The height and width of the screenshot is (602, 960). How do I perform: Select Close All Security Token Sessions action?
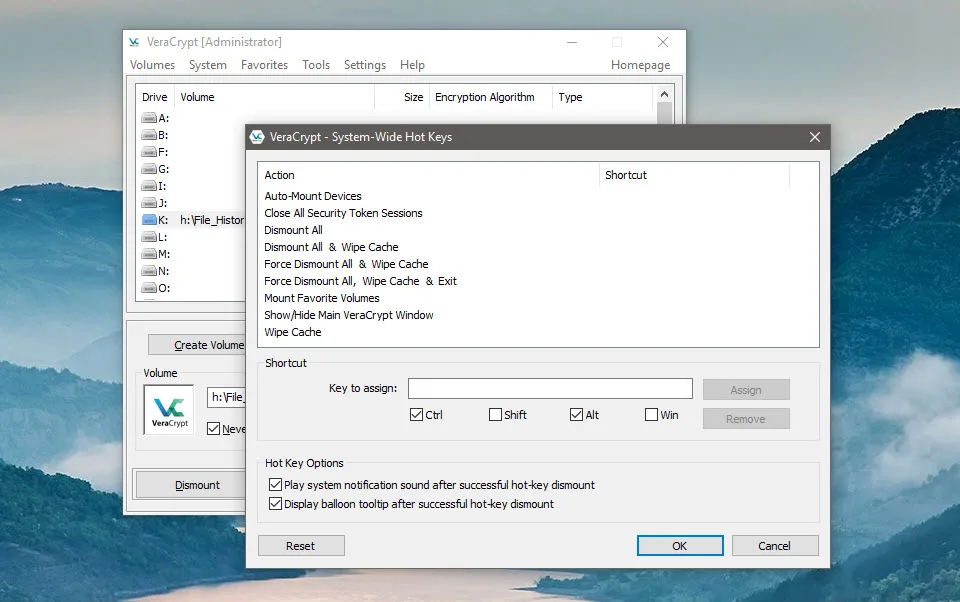(x=343, y=213)
